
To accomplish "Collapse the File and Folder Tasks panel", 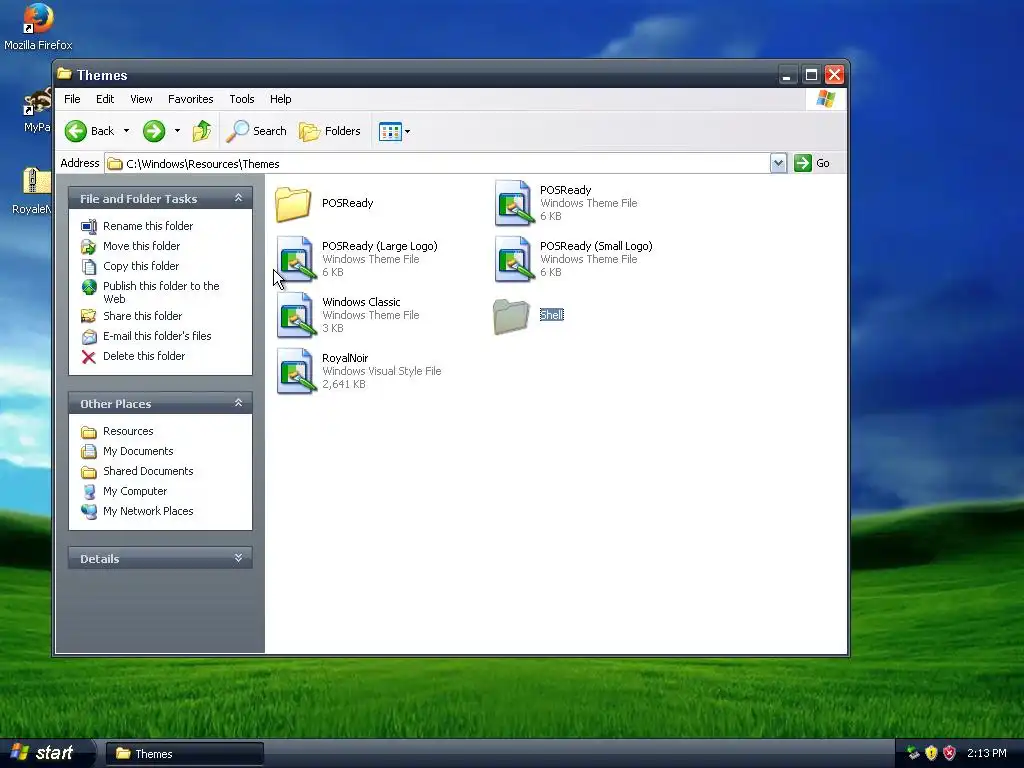I will click(238, 198).
